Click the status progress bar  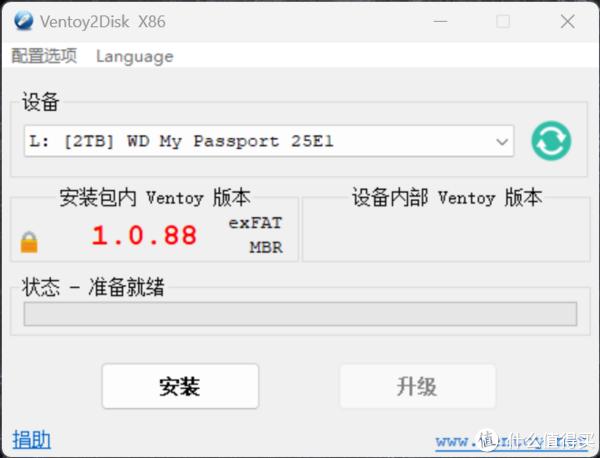click(300, 314)
